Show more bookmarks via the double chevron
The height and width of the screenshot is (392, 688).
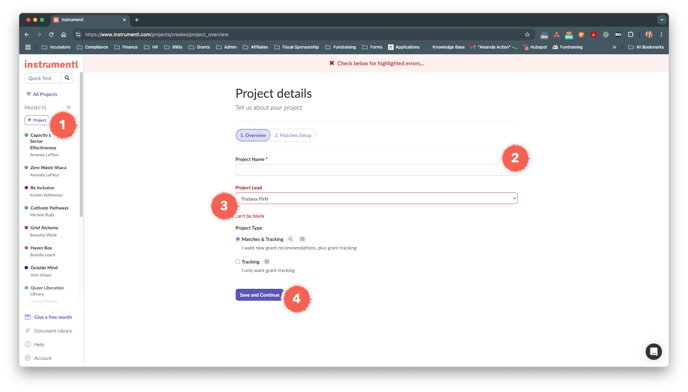(614, 47)
